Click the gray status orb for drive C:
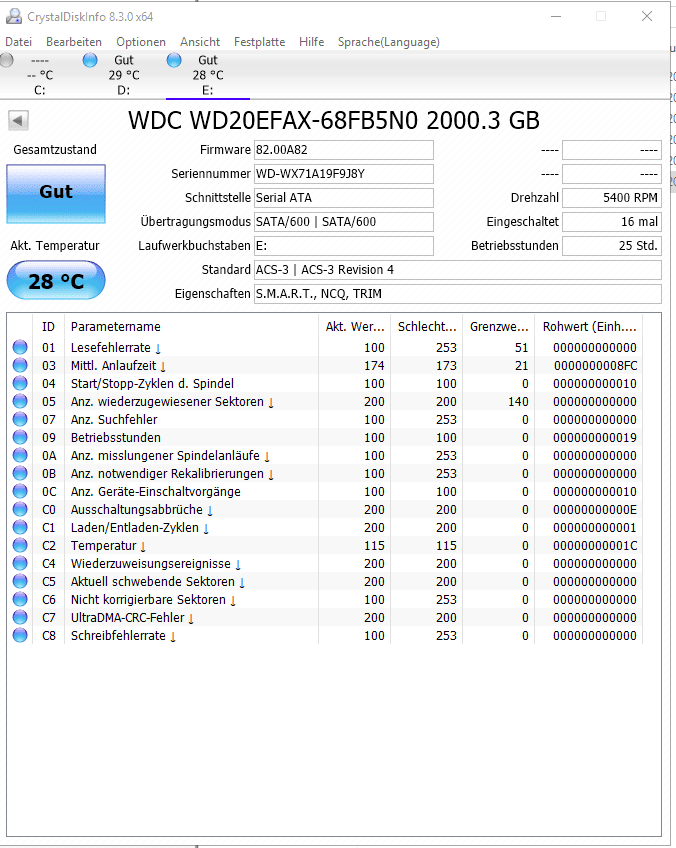The image size is (676, 848). (6, 60)
